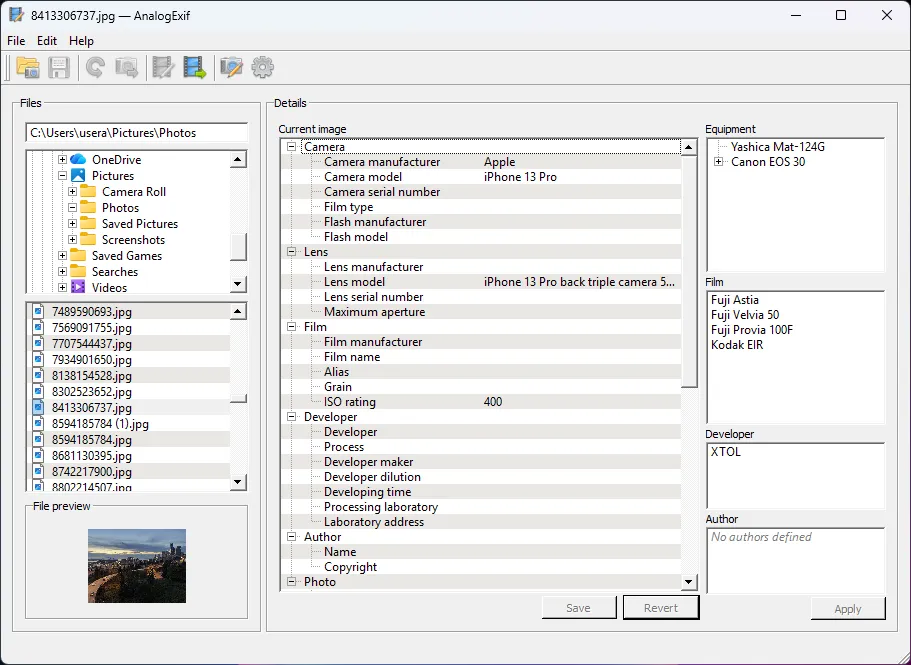Open settings via the gear icon
Image resolution: width=911 pixels, height=665 pixels.
pos(262,68)
